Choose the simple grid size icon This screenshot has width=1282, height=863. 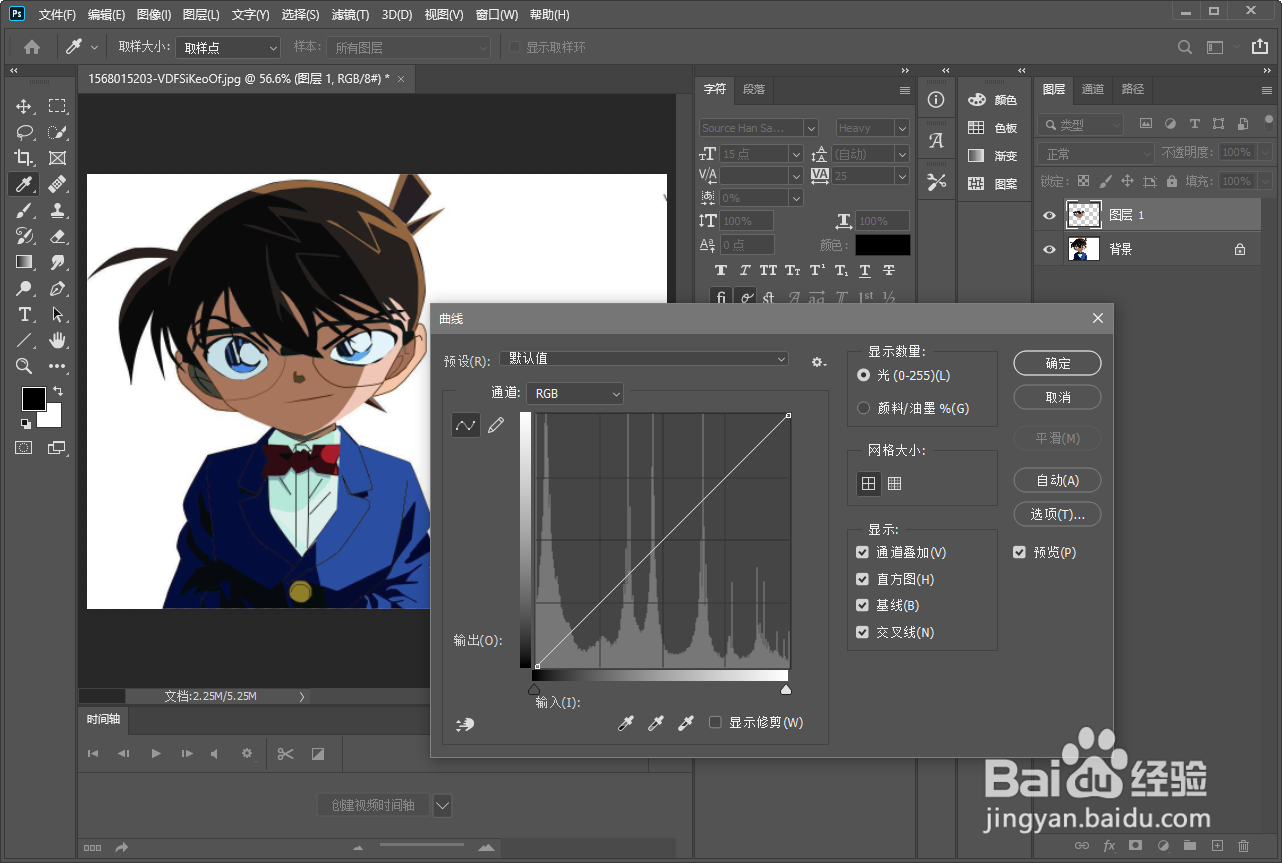click(868, 483)
